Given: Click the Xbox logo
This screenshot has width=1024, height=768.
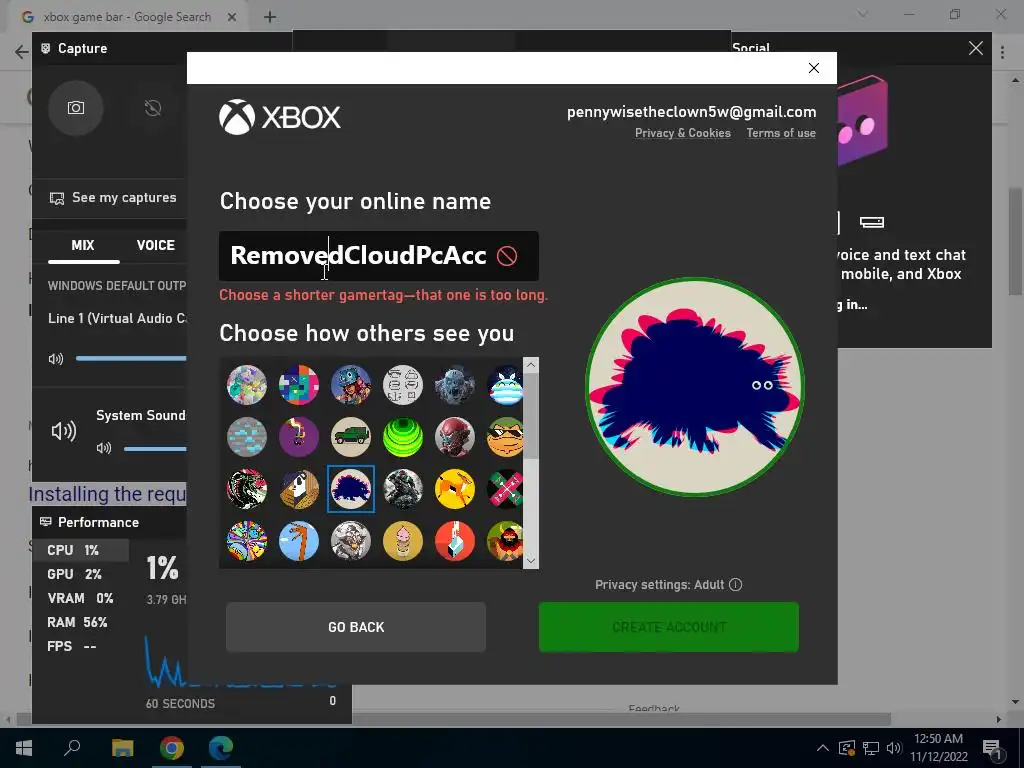Looking at the screenshot, I should pos(280,118).
